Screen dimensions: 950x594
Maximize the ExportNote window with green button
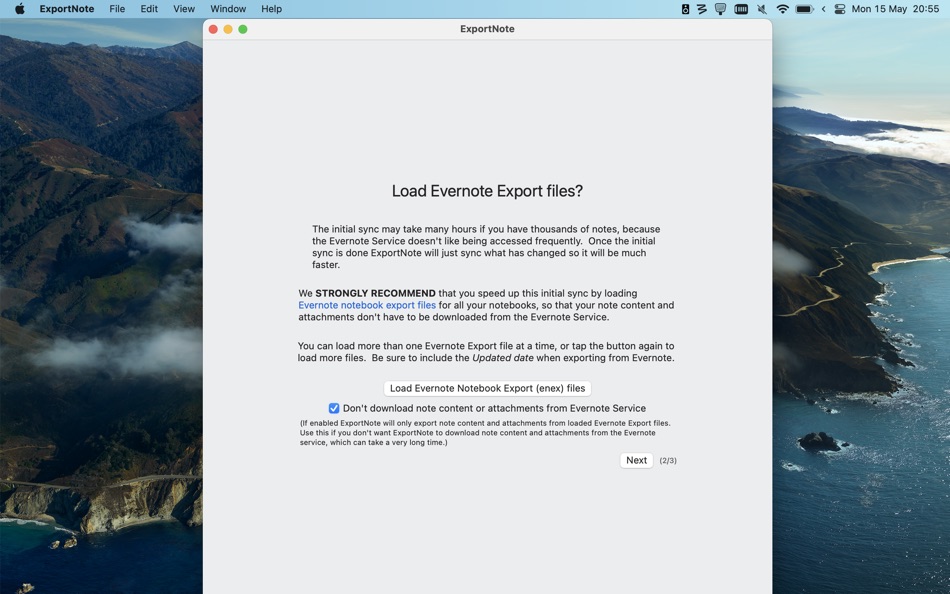point(243,29)
